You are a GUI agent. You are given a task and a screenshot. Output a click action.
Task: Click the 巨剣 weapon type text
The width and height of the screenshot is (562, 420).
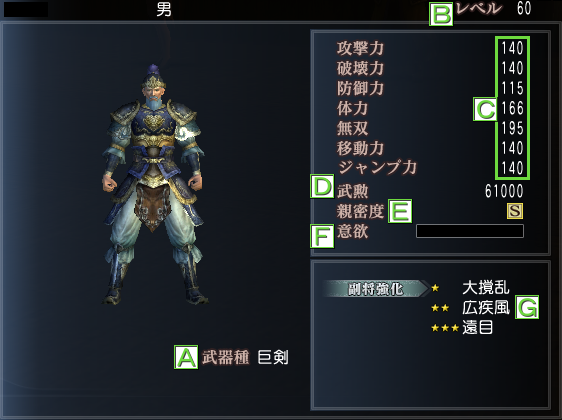coord(273,357)
